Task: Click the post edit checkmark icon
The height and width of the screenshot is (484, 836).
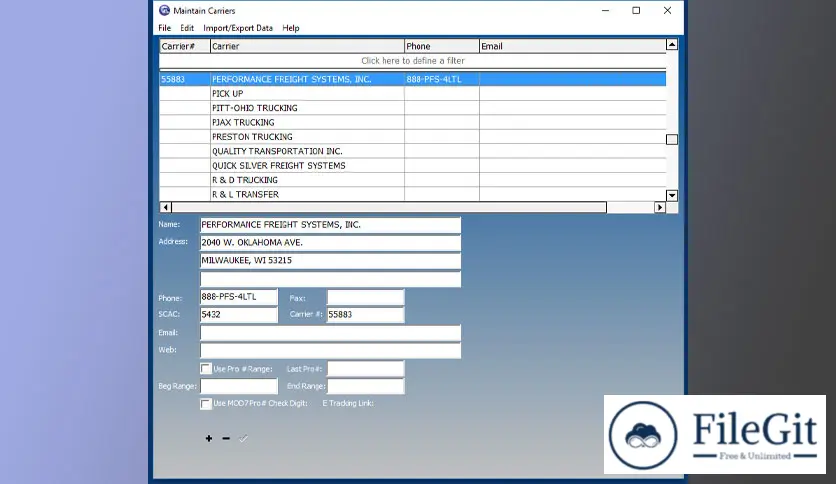Action: coord(243,438)
